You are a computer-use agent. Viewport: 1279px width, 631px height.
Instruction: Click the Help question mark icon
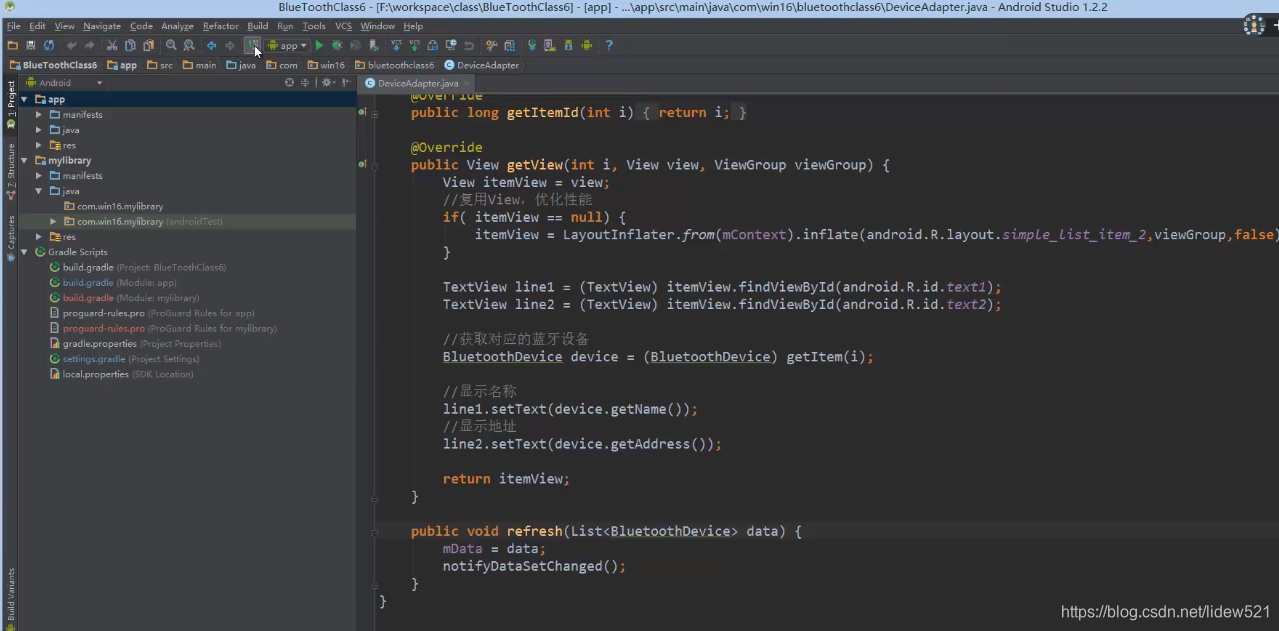click(609, 45)
